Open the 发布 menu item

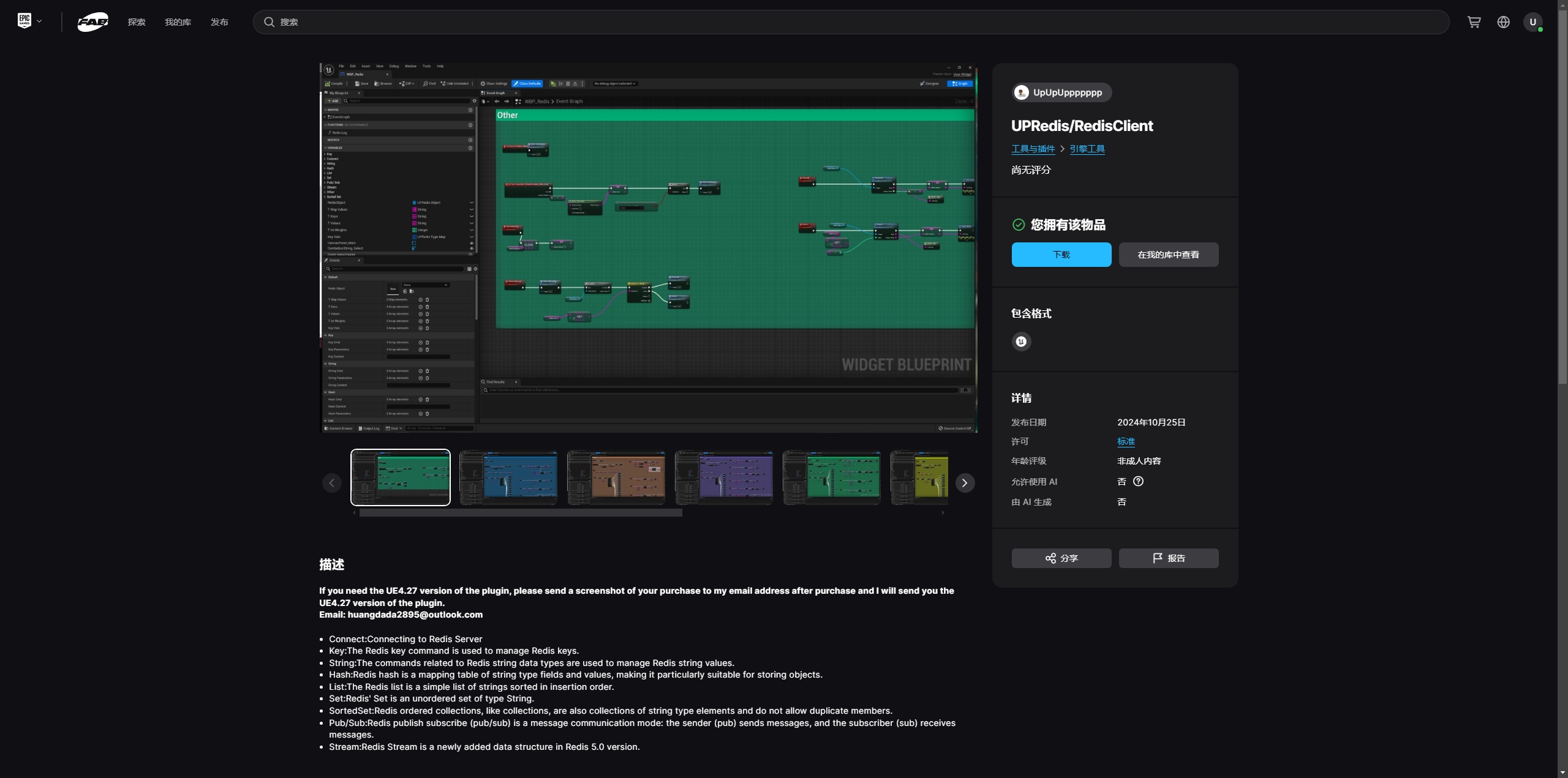click(219, 22)
